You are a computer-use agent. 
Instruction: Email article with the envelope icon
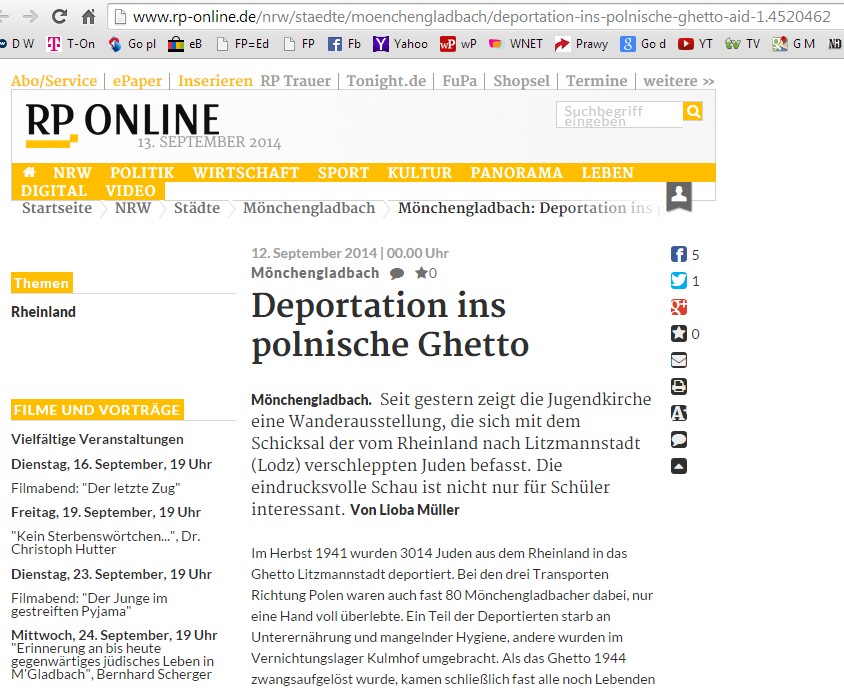(x=679, y=360)
